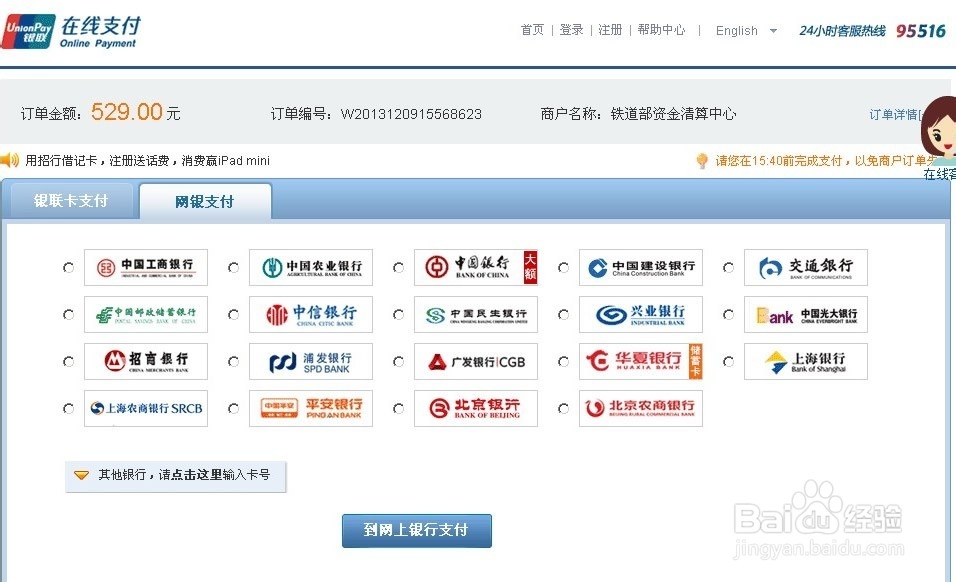
Task: Select the radio button for 兴业银行
Action: coord(563,314)
